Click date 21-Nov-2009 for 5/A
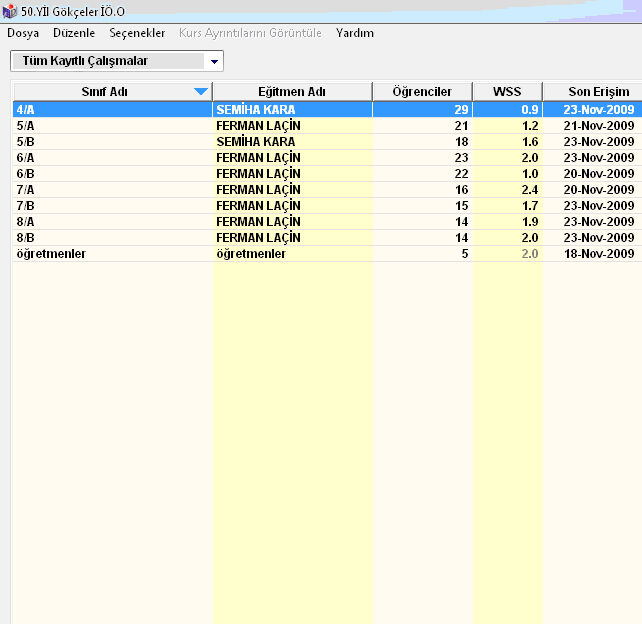This screenshot has width=642, height=624. tap(599, 126)
